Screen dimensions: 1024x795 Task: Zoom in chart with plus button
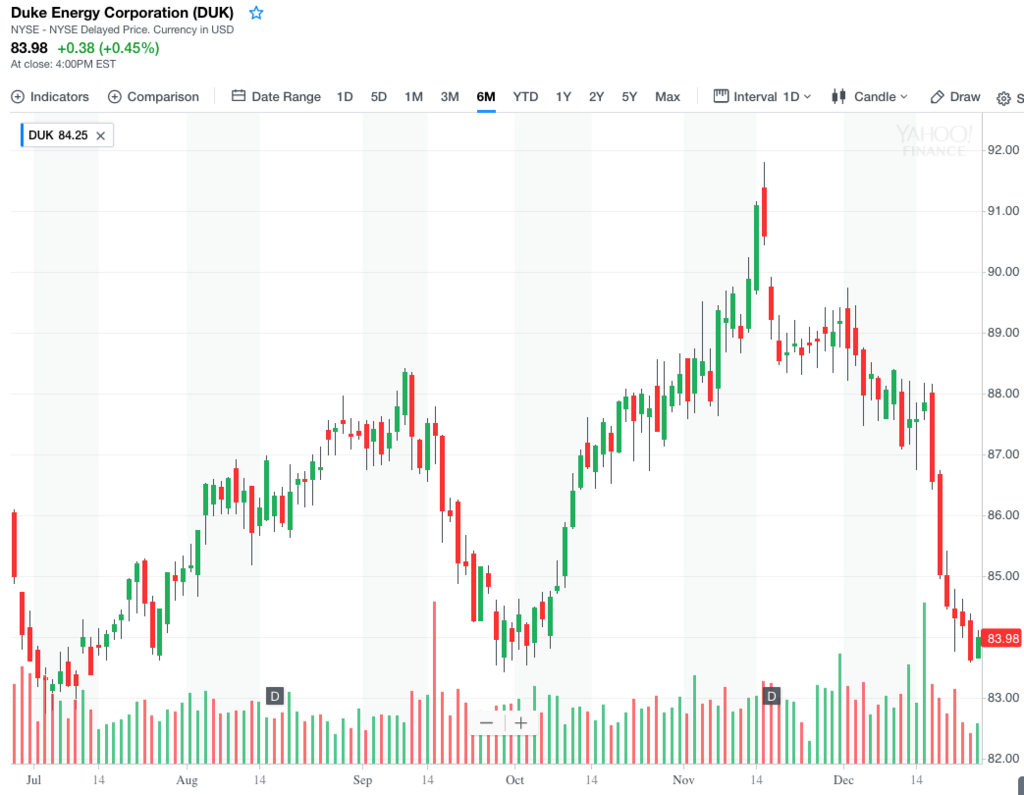coord(521,722)
